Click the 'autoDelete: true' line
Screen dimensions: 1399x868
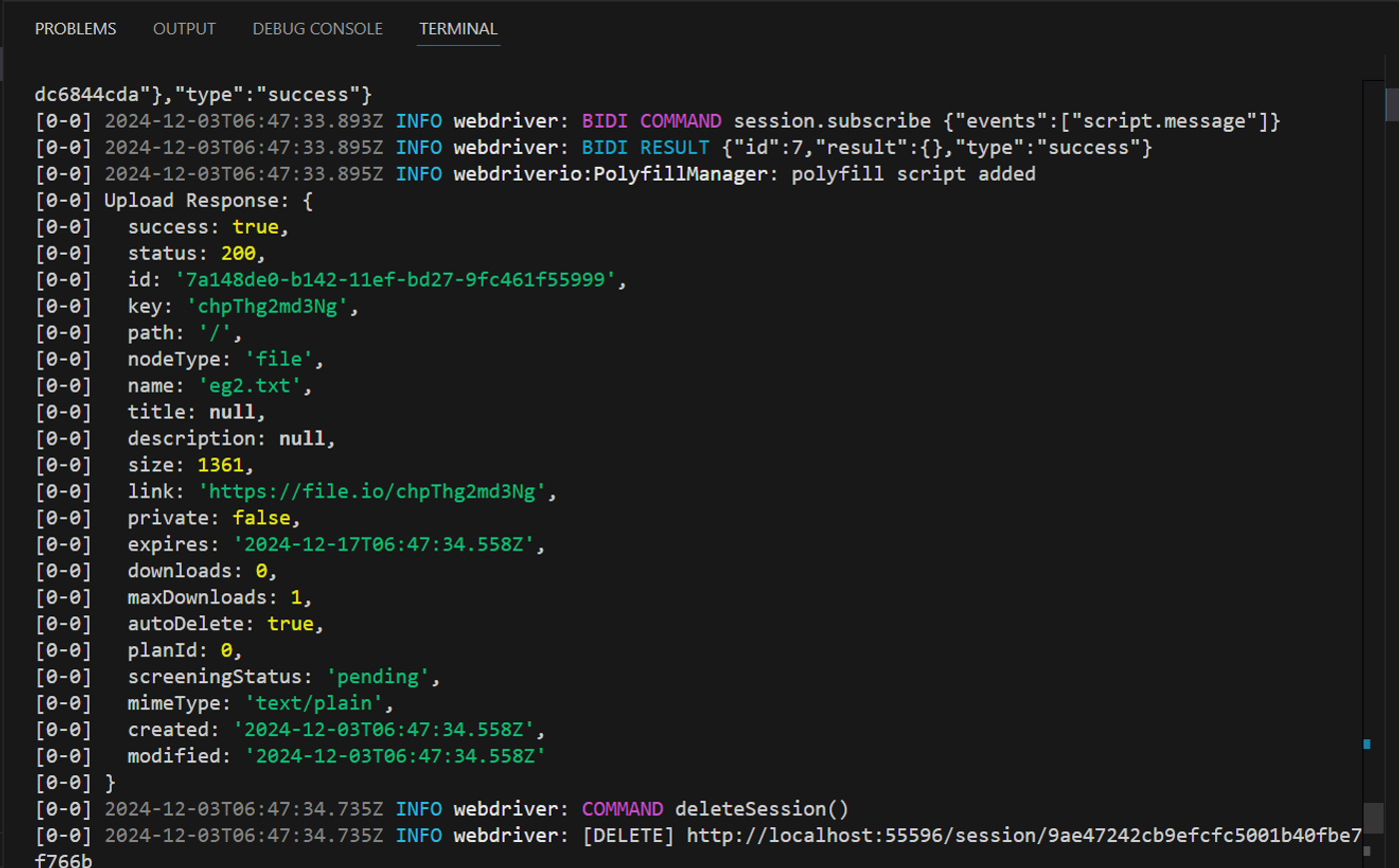[226, 624]
